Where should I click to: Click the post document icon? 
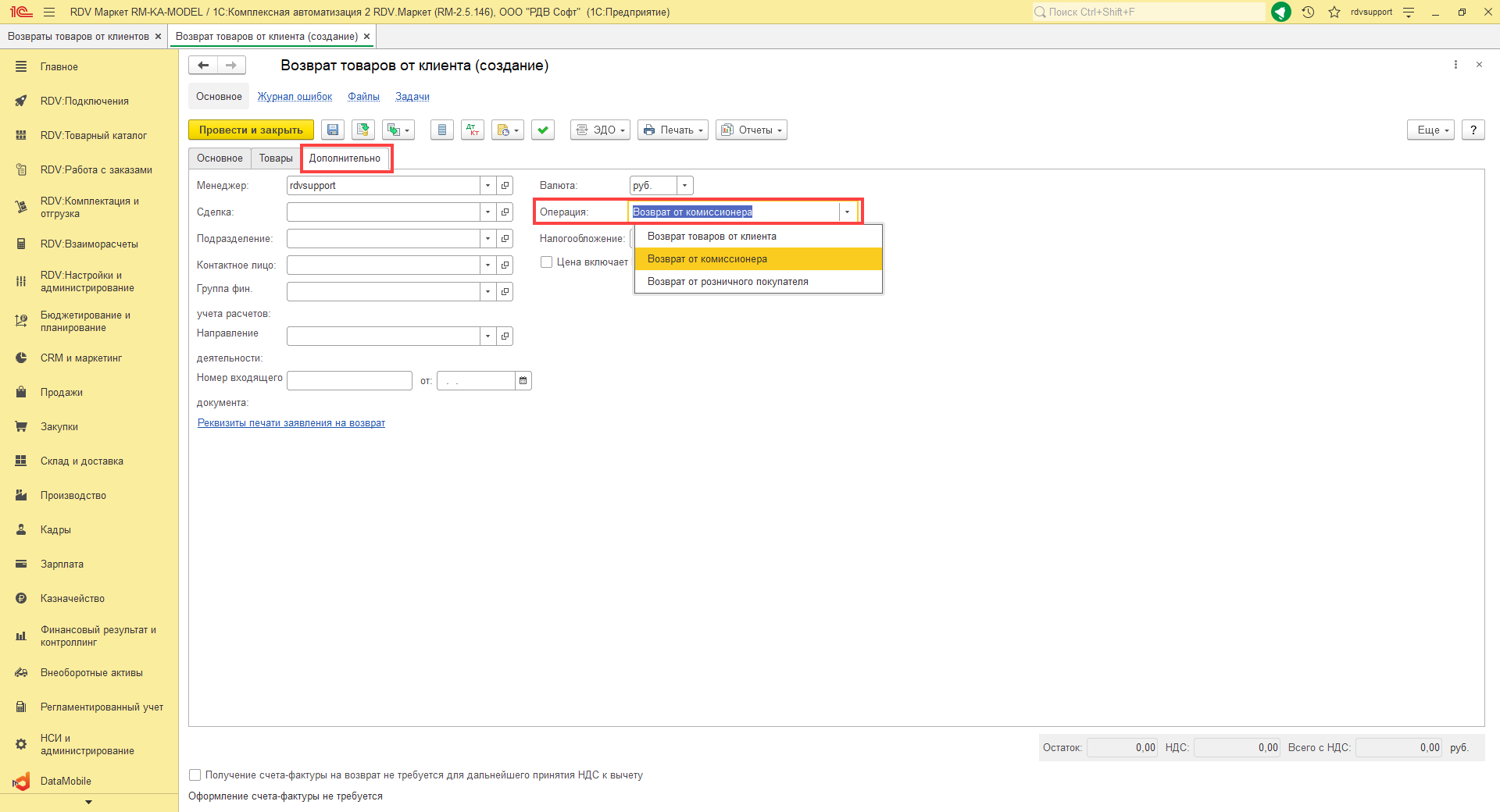(363, 130)
